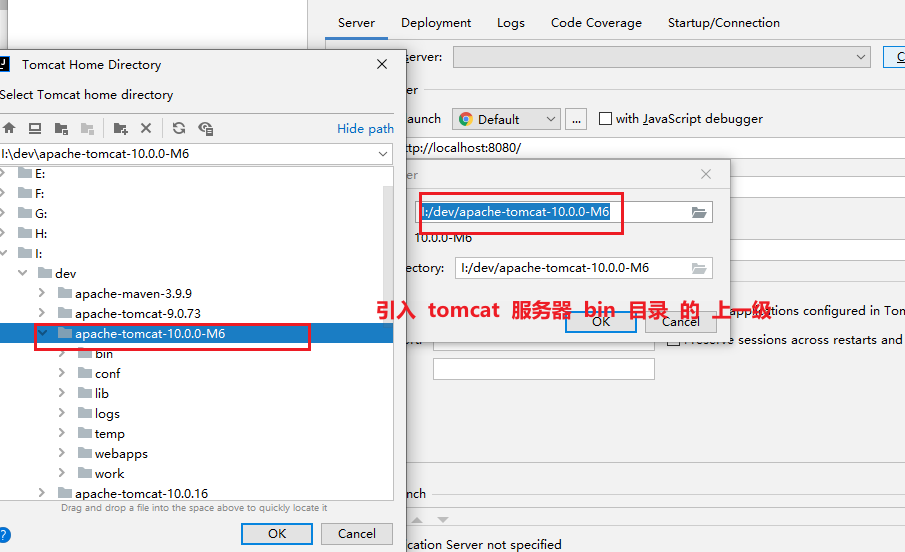Expand the webapps folder node
Viewport: 905px width, 552px height.
coord(62,453)
